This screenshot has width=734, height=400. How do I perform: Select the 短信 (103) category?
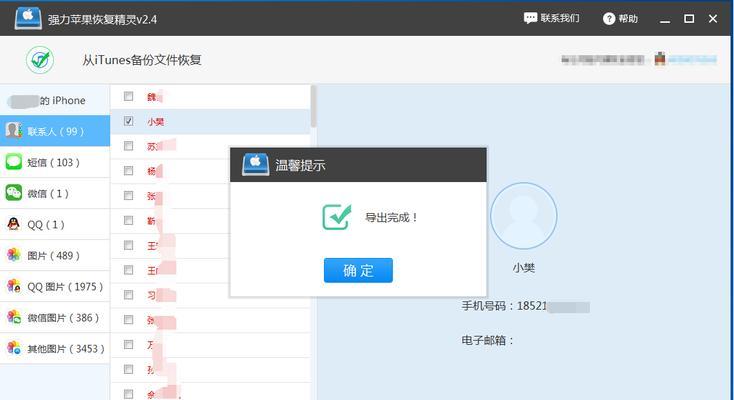tap(55, 163)
